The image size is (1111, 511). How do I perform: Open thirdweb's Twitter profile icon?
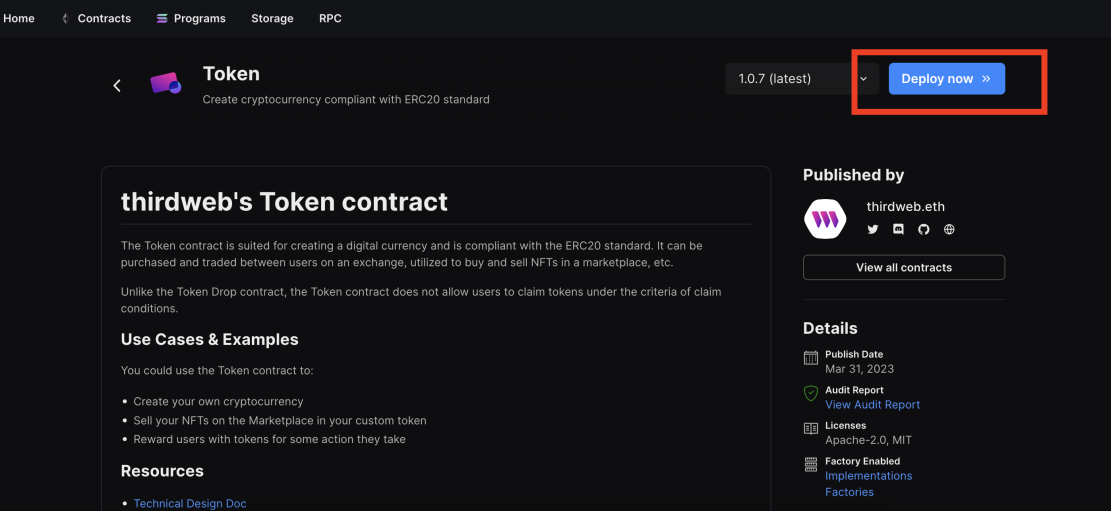coord(873,230)
